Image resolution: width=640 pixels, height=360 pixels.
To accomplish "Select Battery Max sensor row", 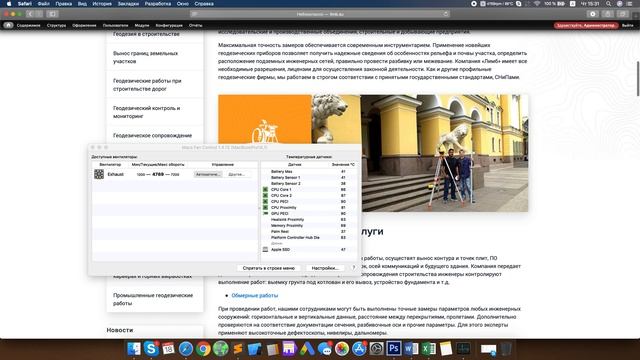I will coord(309,171).
